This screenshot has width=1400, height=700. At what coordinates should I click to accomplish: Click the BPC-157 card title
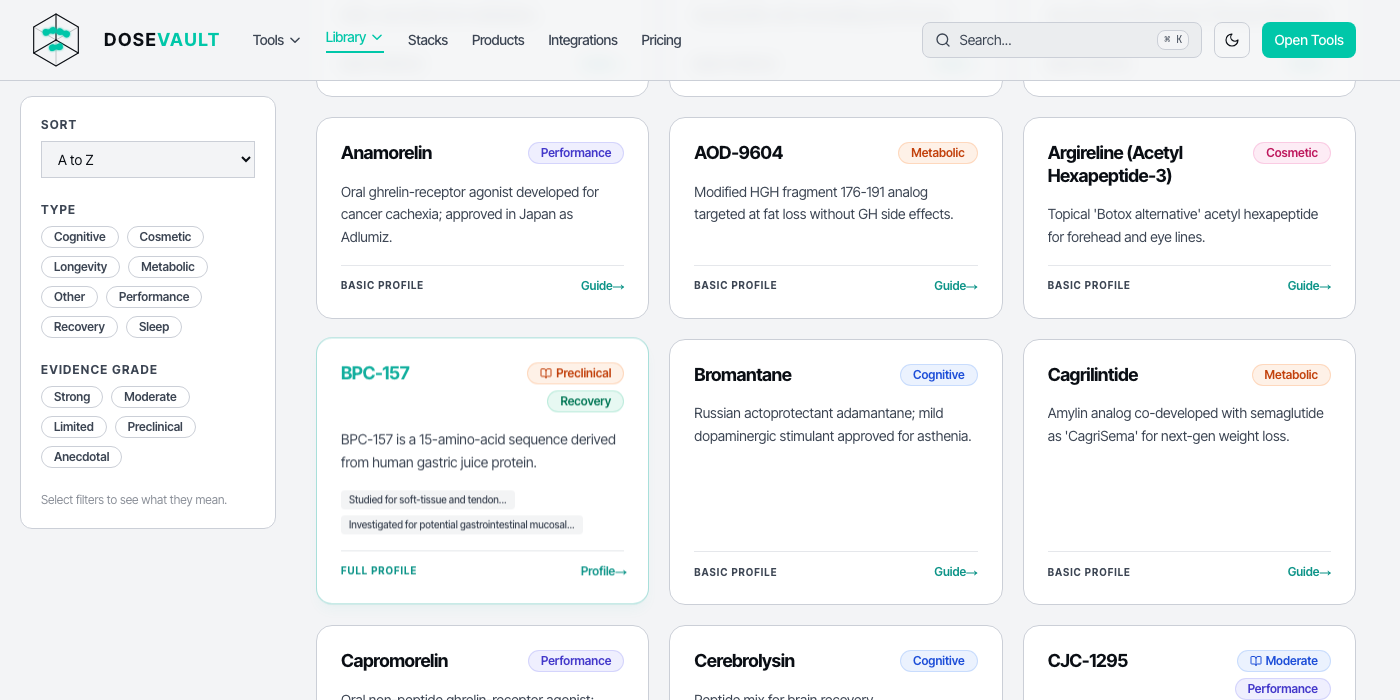point(375,373)
